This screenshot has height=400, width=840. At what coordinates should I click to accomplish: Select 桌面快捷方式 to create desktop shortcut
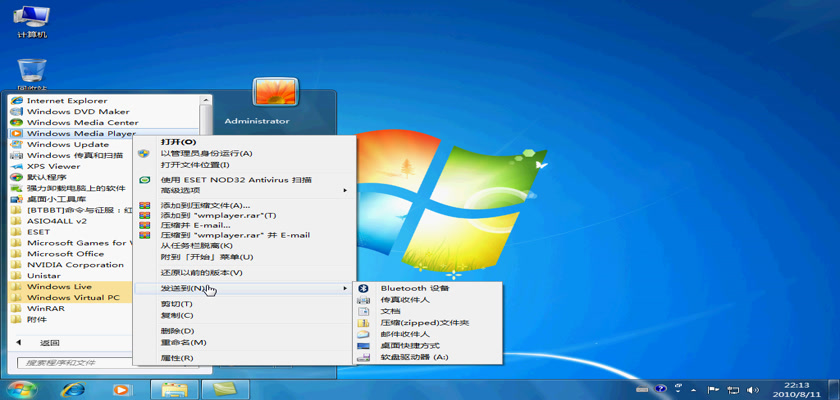coord(411,345)
